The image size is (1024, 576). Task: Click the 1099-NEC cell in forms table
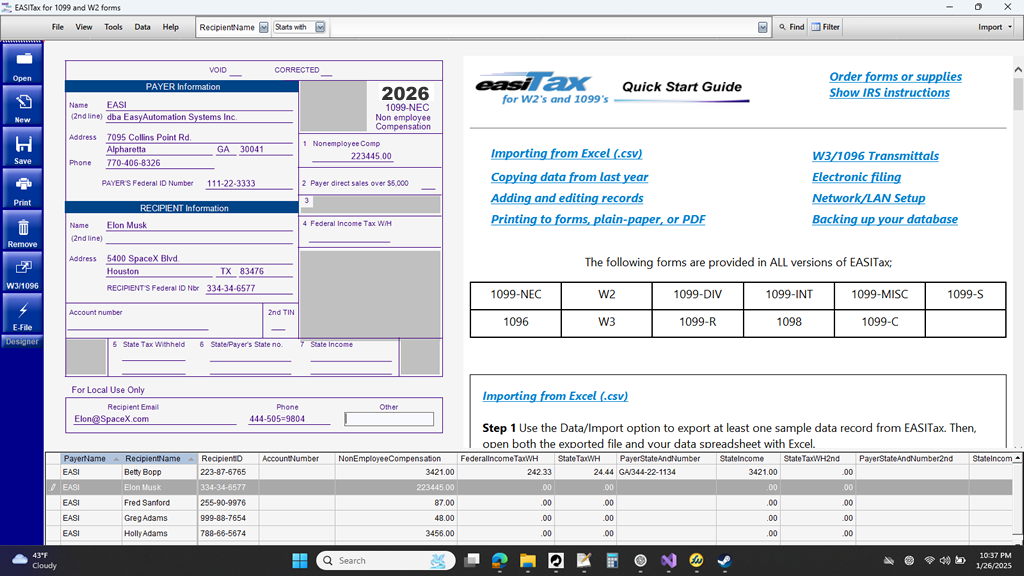tap(516, 295)
